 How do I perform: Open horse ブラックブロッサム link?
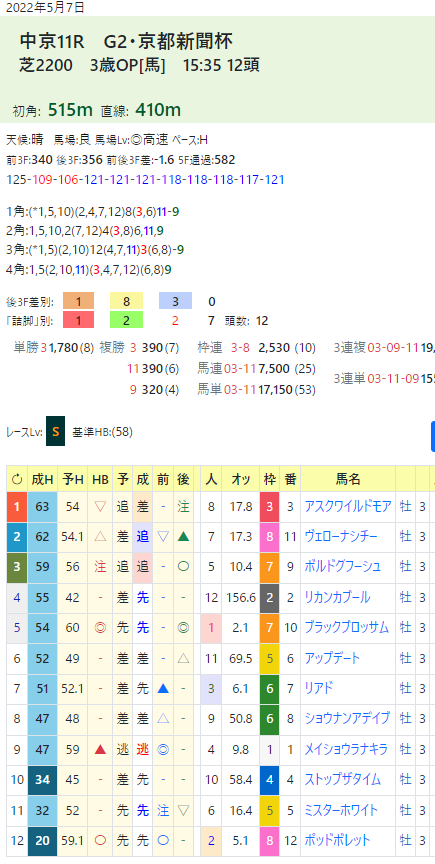point(347,627)
